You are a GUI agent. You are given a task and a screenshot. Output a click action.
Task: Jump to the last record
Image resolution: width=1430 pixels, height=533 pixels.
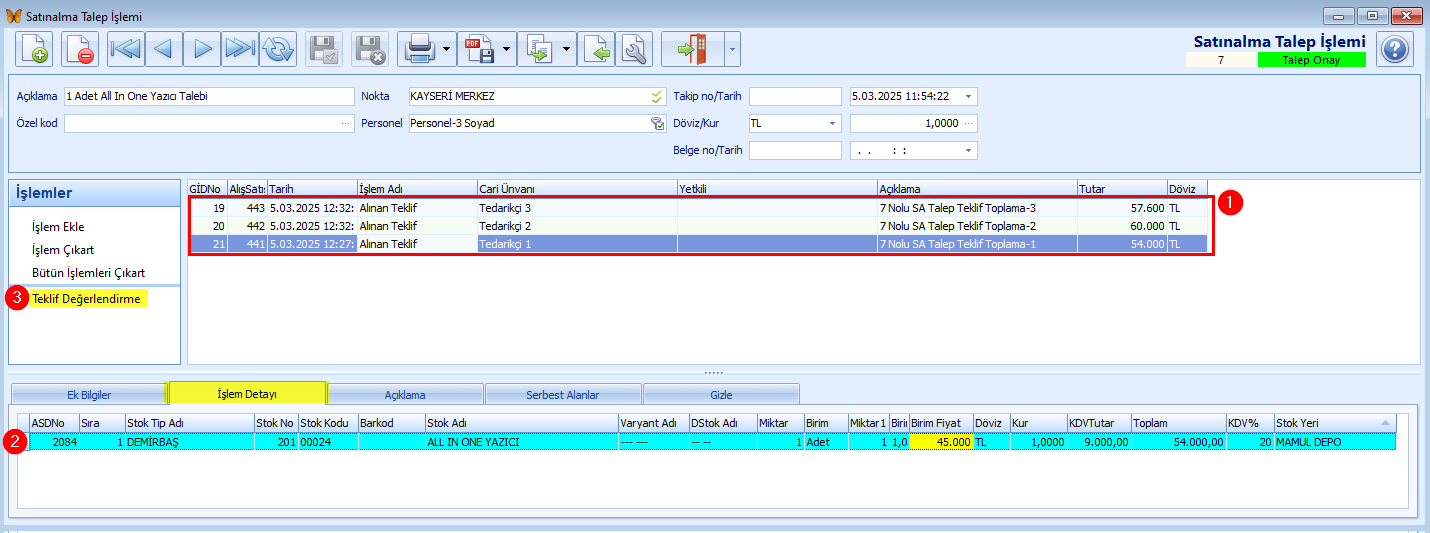241,48
